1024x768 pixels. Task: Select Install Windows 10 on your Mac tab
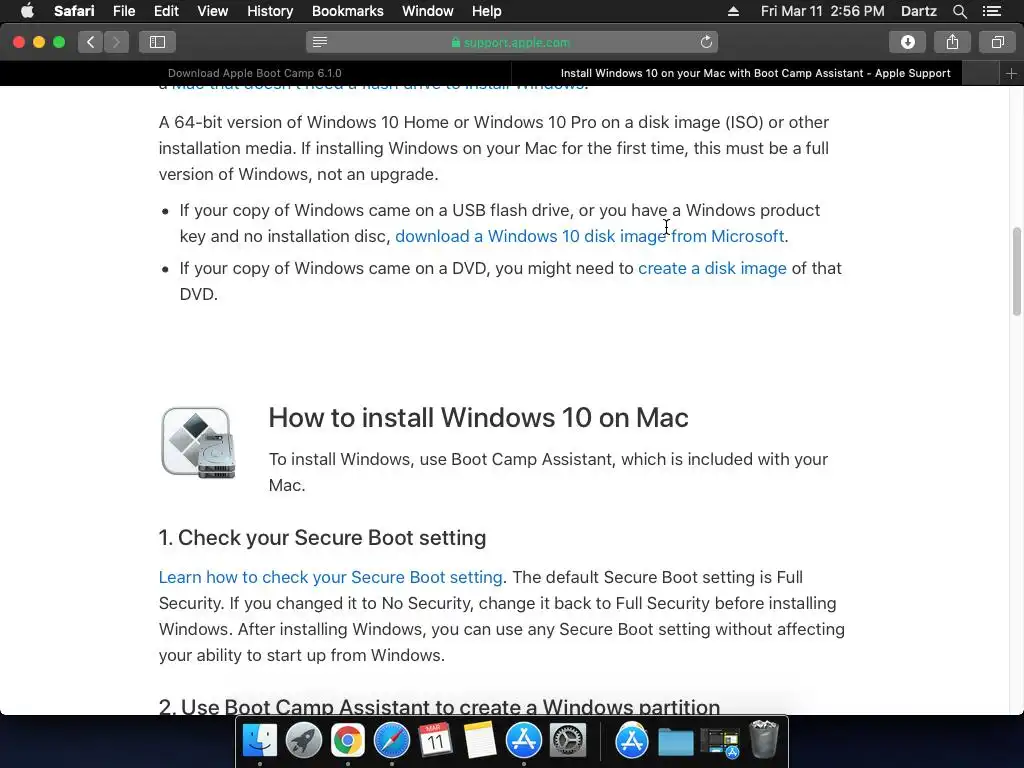(x=755, y=73)
